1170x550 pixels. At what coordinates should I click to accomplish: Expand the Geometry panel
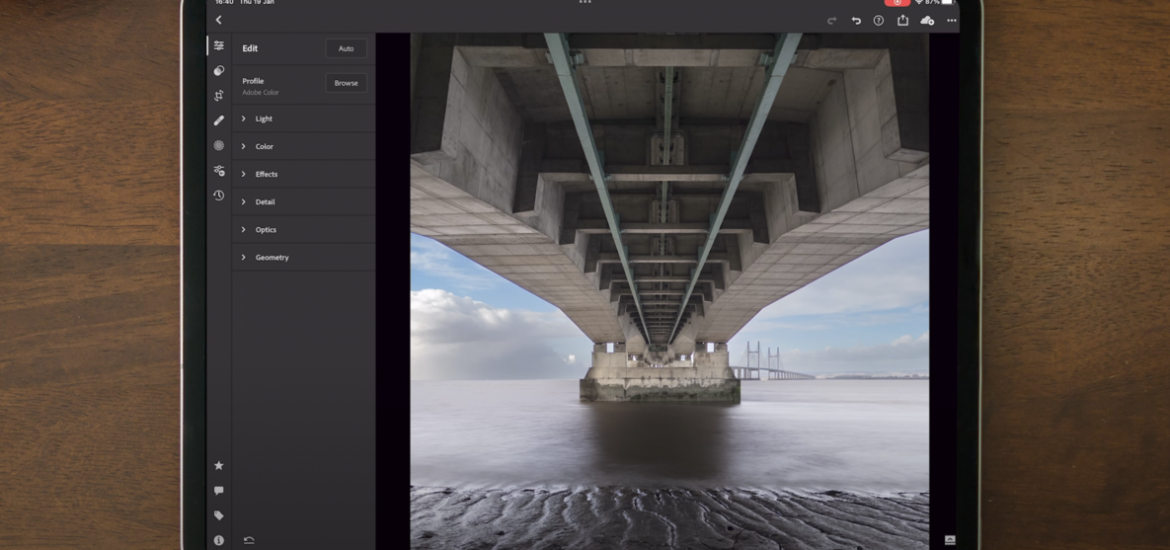304,257
